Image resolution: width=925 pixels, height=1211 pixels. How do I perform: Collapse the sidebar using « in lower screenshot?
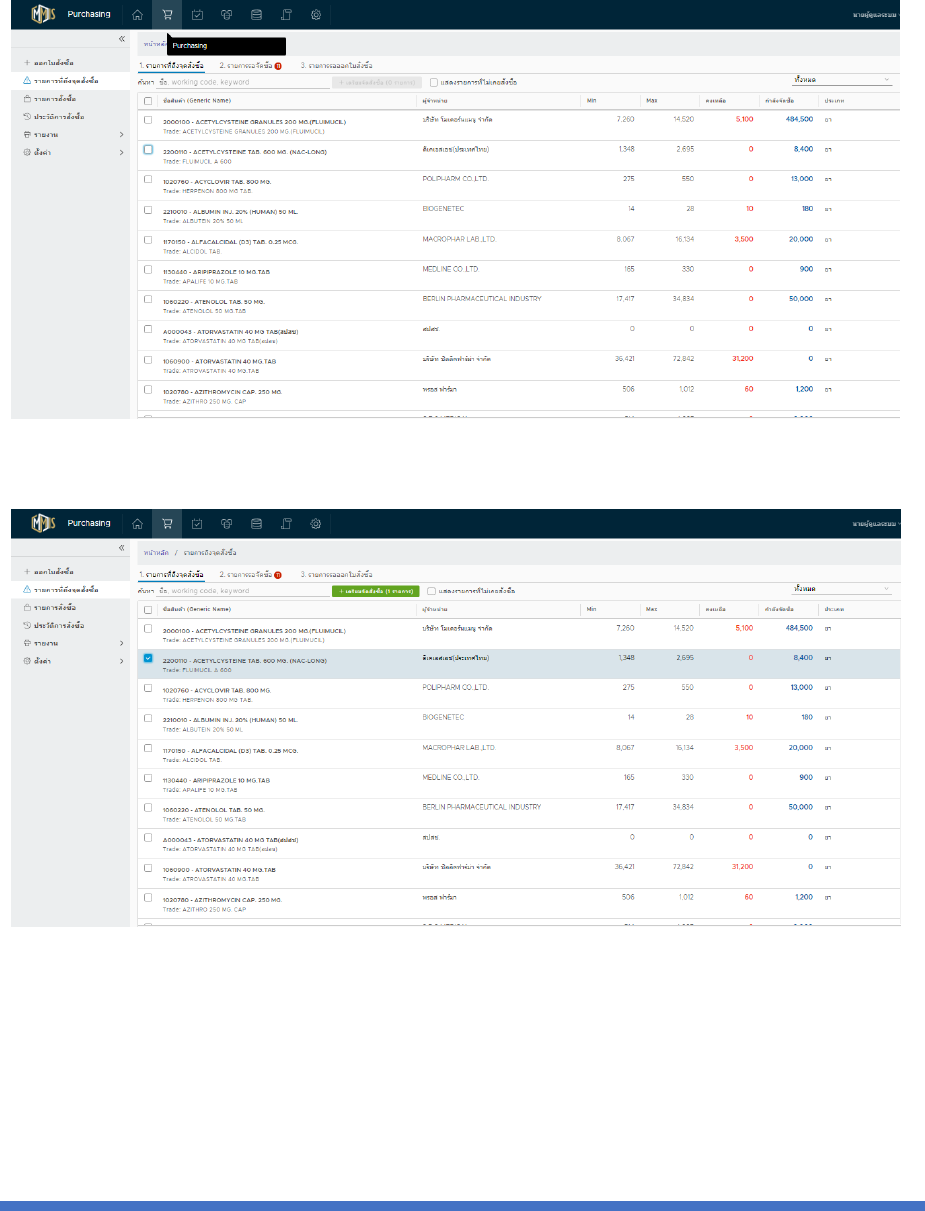click(122, 548)
